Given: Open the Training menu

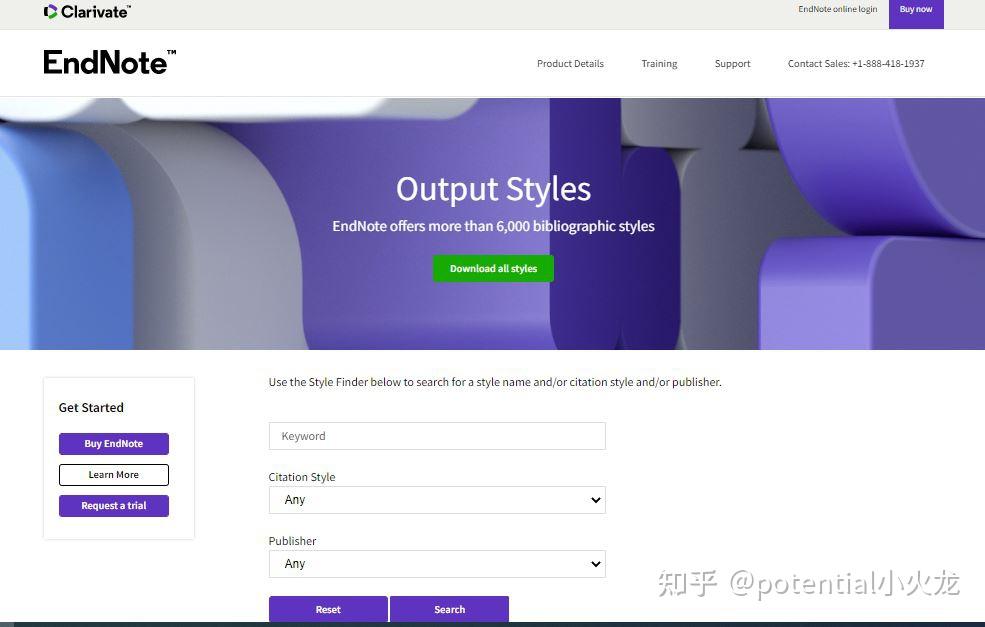Looking at the screenshot, I should pos(659,63).
